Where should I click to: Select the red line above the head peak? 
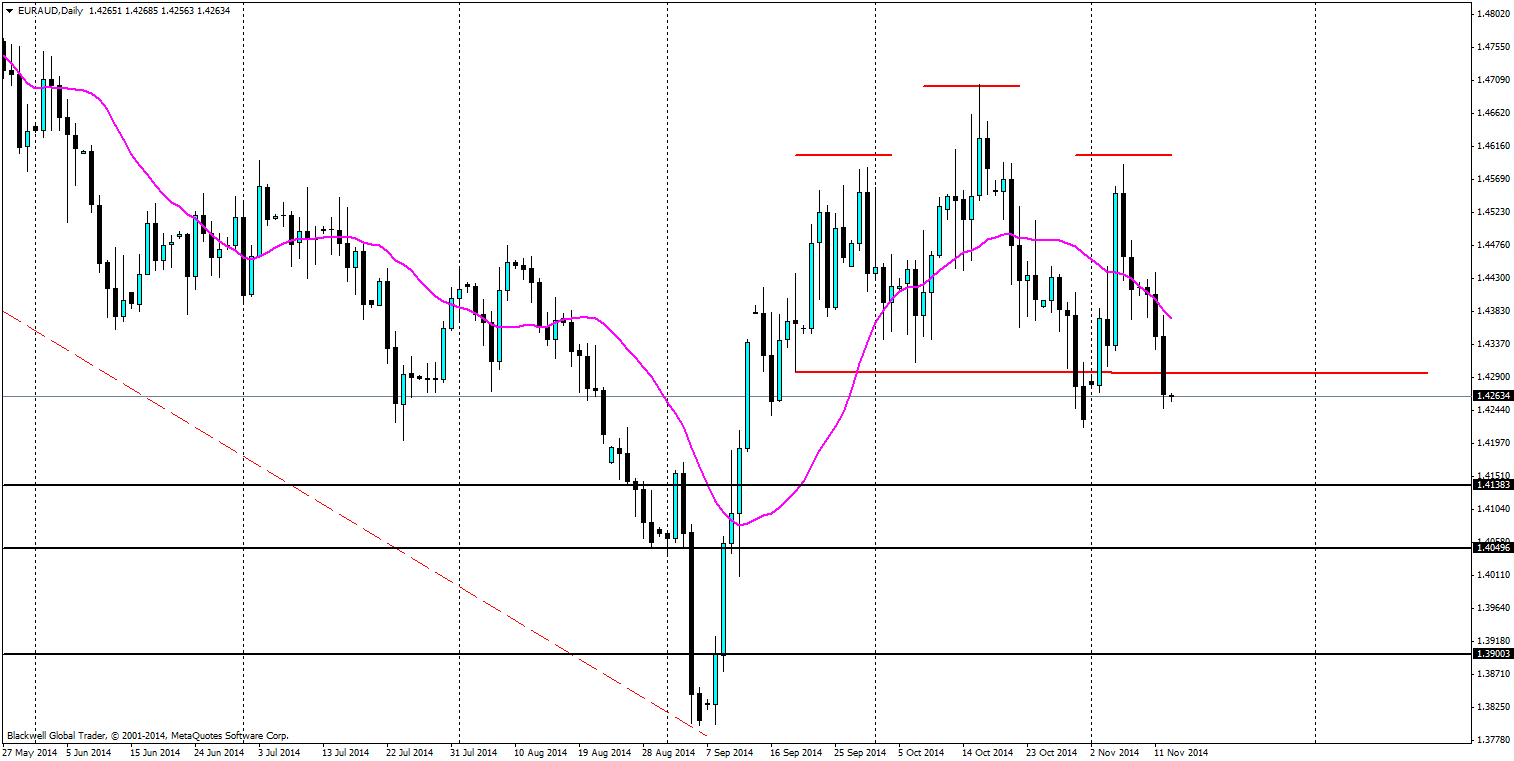pos(971,86)
